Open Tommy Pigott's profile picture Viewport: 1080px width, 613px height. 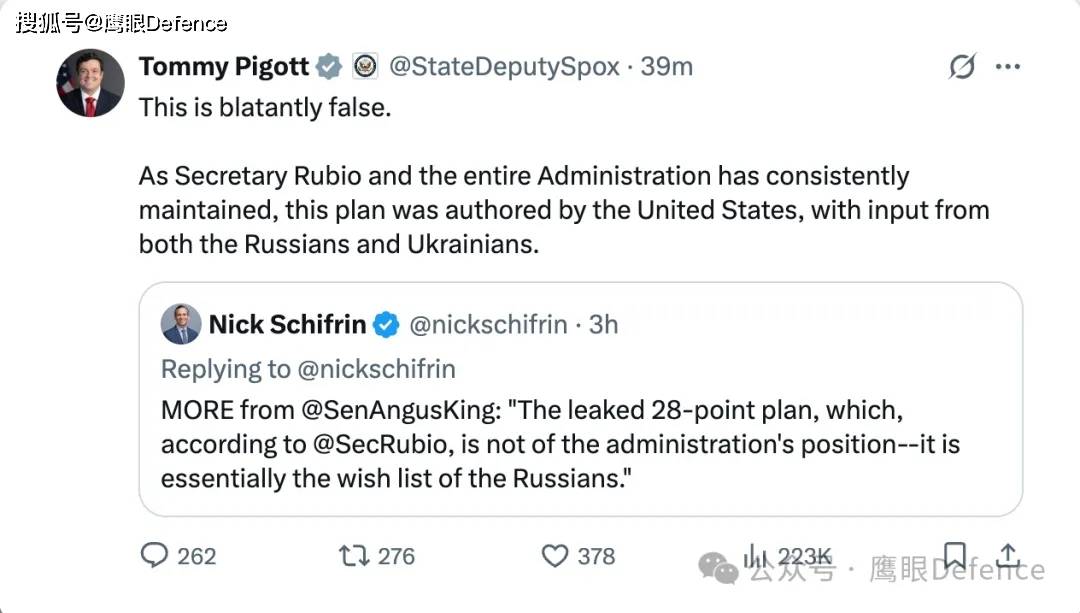pyautogui.click(x=90, y=83)
